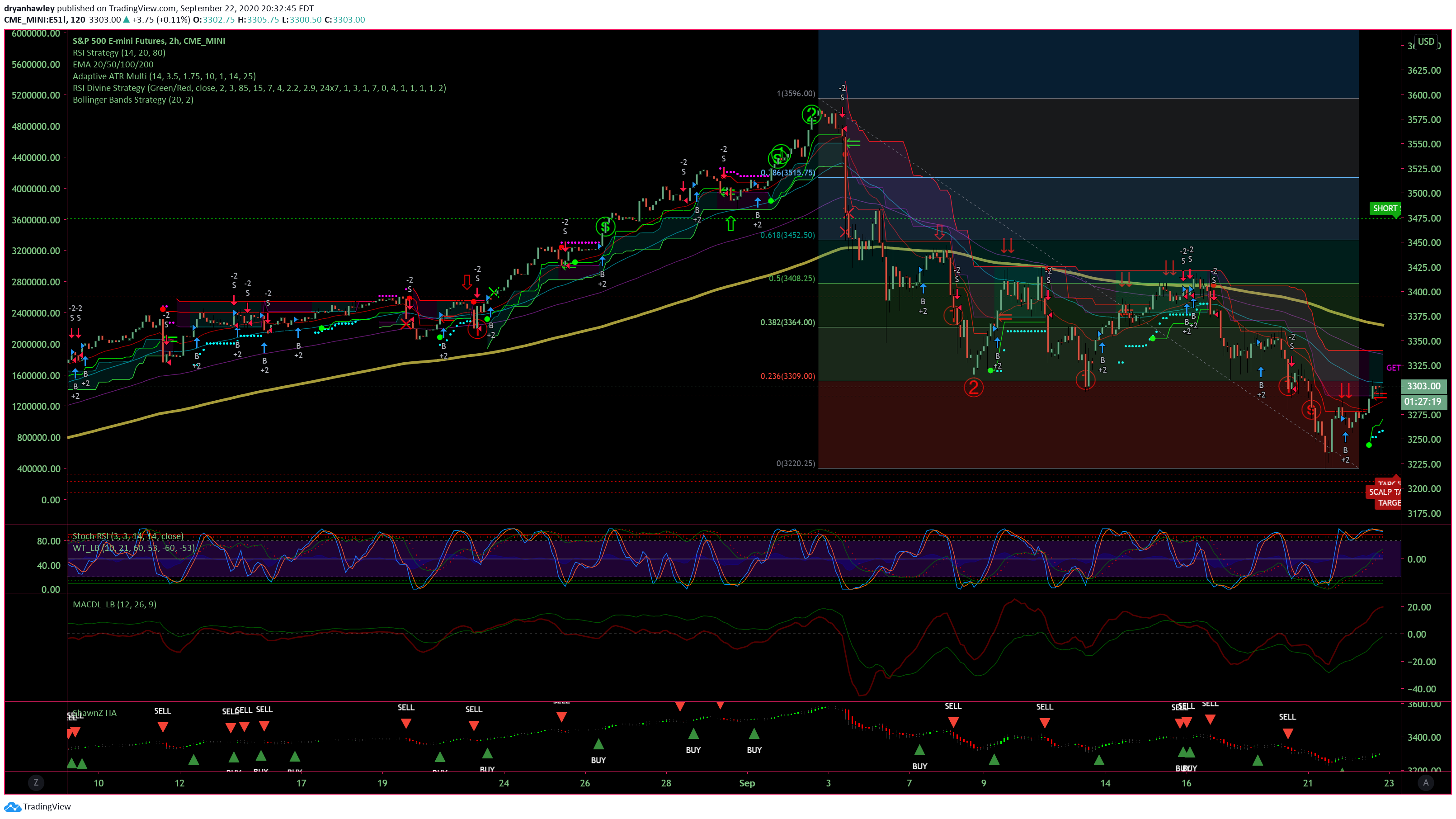Click the green SHORT label
Screen dimensions: 1456x819
coord(1384,209)
